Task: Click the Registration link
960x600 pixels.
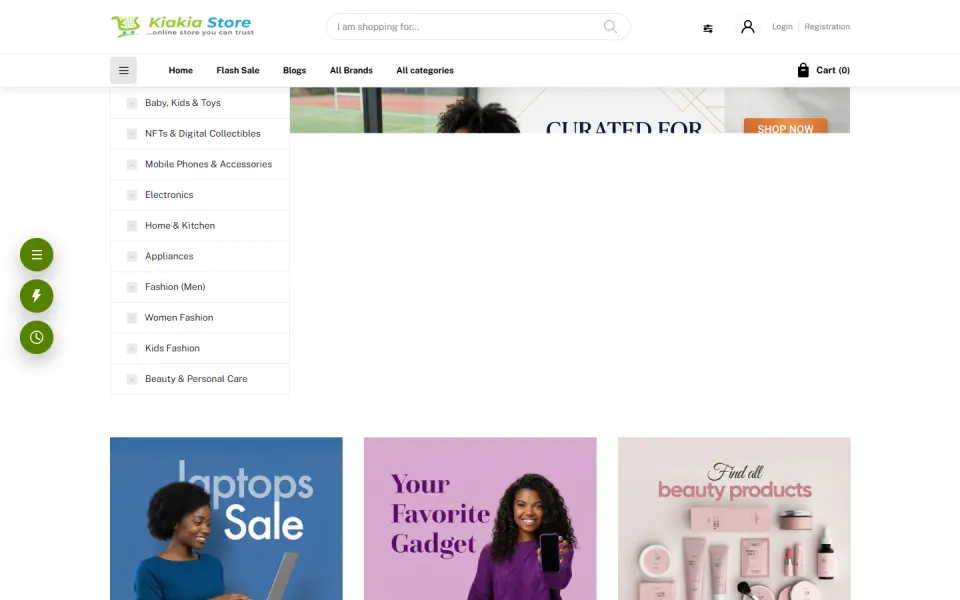Action: point(827,26)
